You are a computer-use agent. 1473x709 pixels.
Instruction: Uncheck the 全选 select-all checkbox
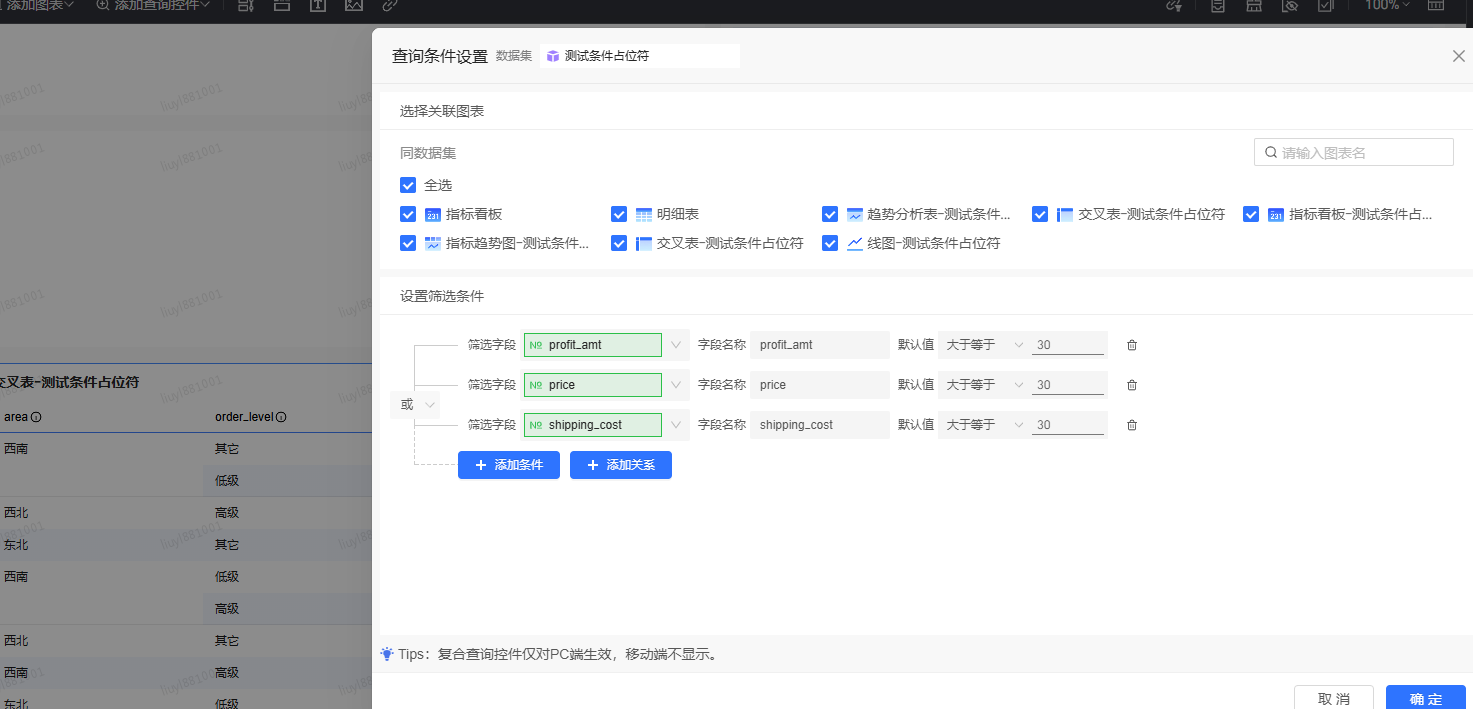click(x=408, y=185)
